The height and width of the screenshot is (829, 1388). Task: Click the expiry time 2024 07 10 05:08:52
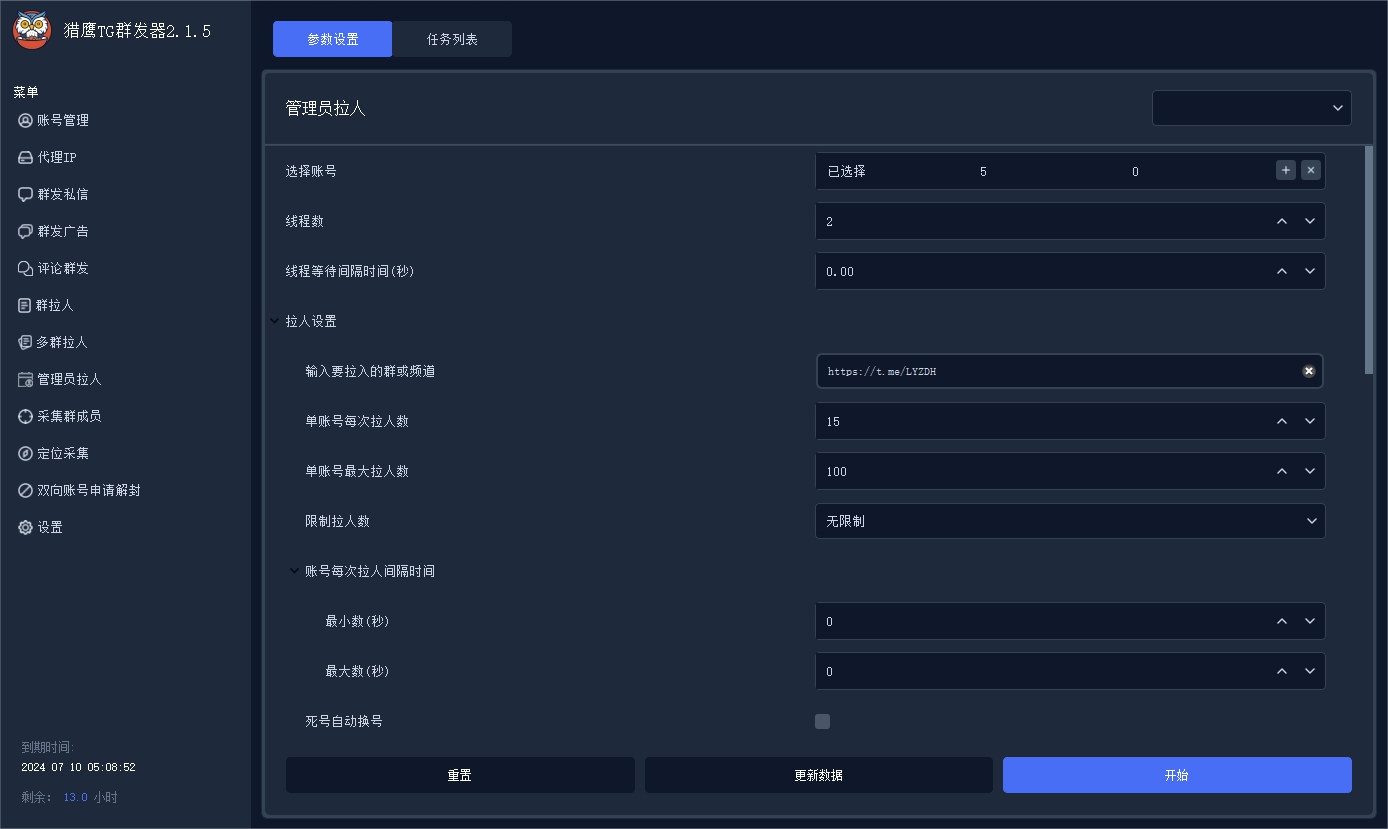[78, 767]
